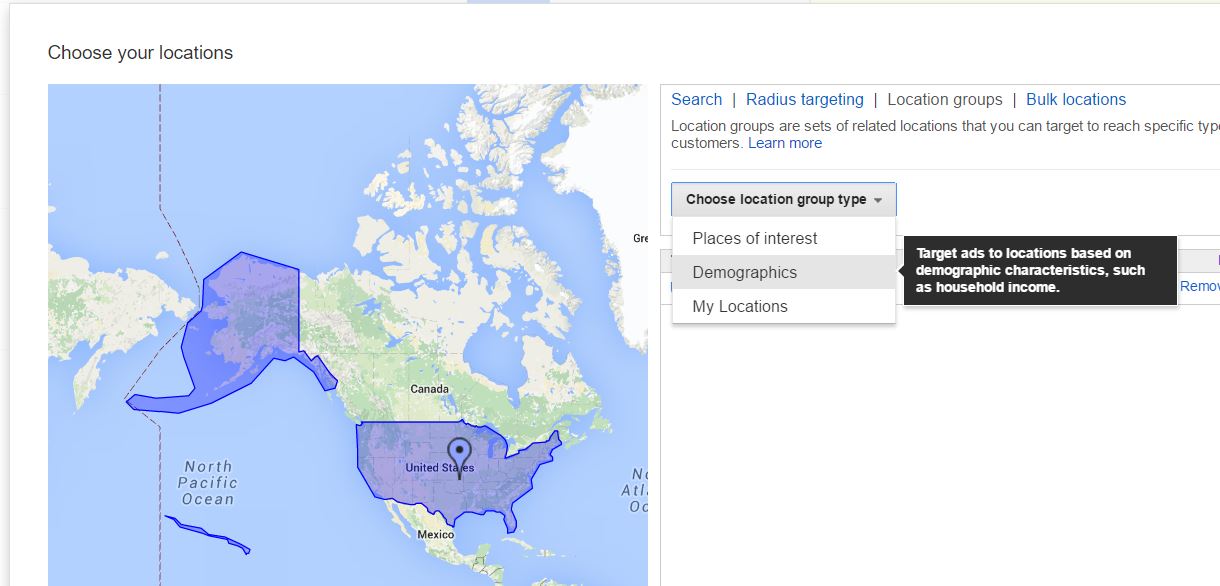Follow the Learn more link
The image size is (1220, 586).
tap(785, 143)
